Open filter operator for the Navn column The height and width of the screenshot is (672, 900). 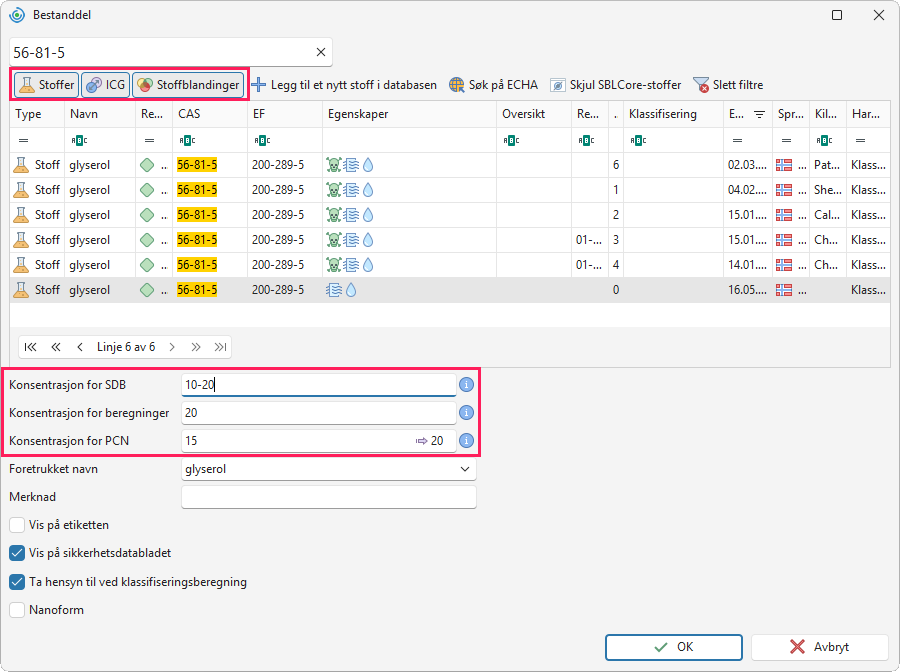pyautogui.click(x=79, y=140)
